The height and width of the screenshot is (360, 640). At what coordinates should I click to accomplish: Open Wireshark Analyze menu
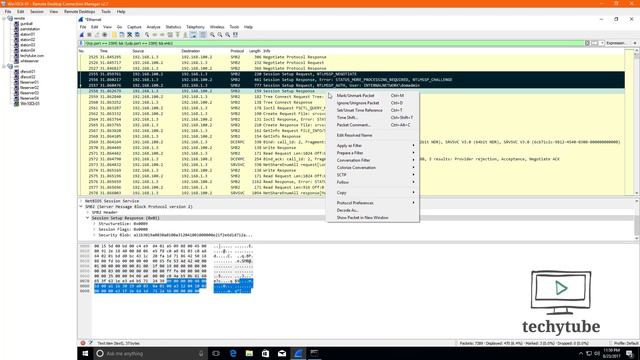click(153, 27)
